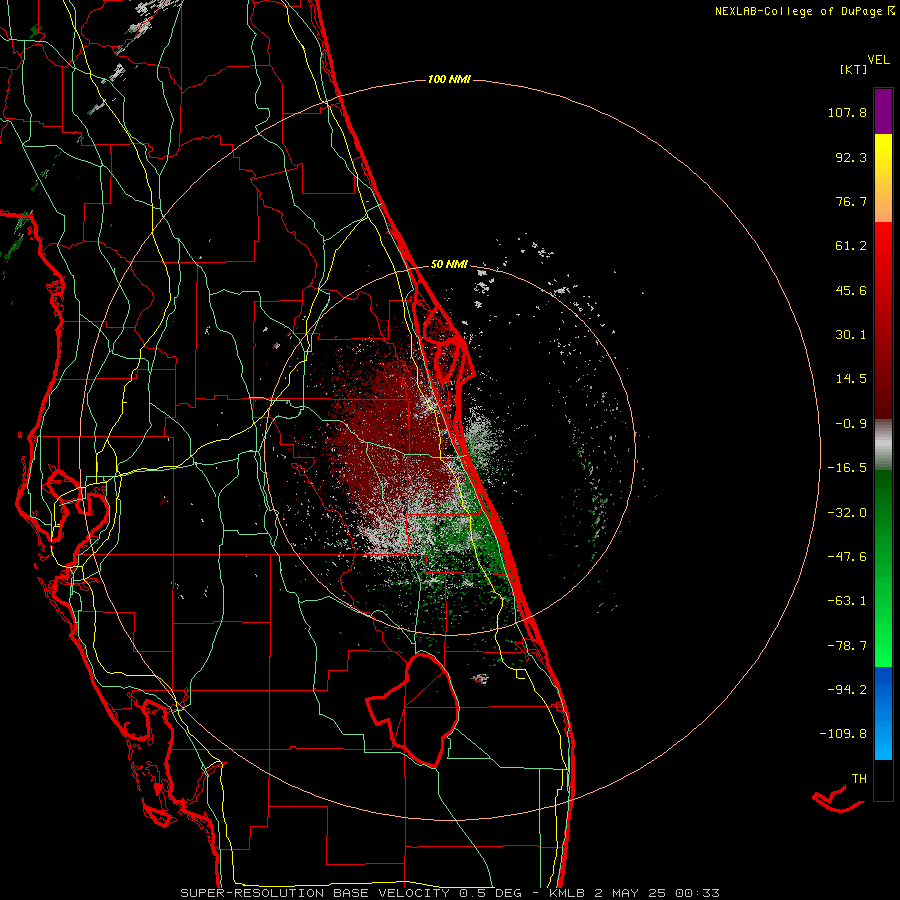Screen dimensions: 900x900
Task: Click the -0.9 scale label
Action: [x=851, y=424]
